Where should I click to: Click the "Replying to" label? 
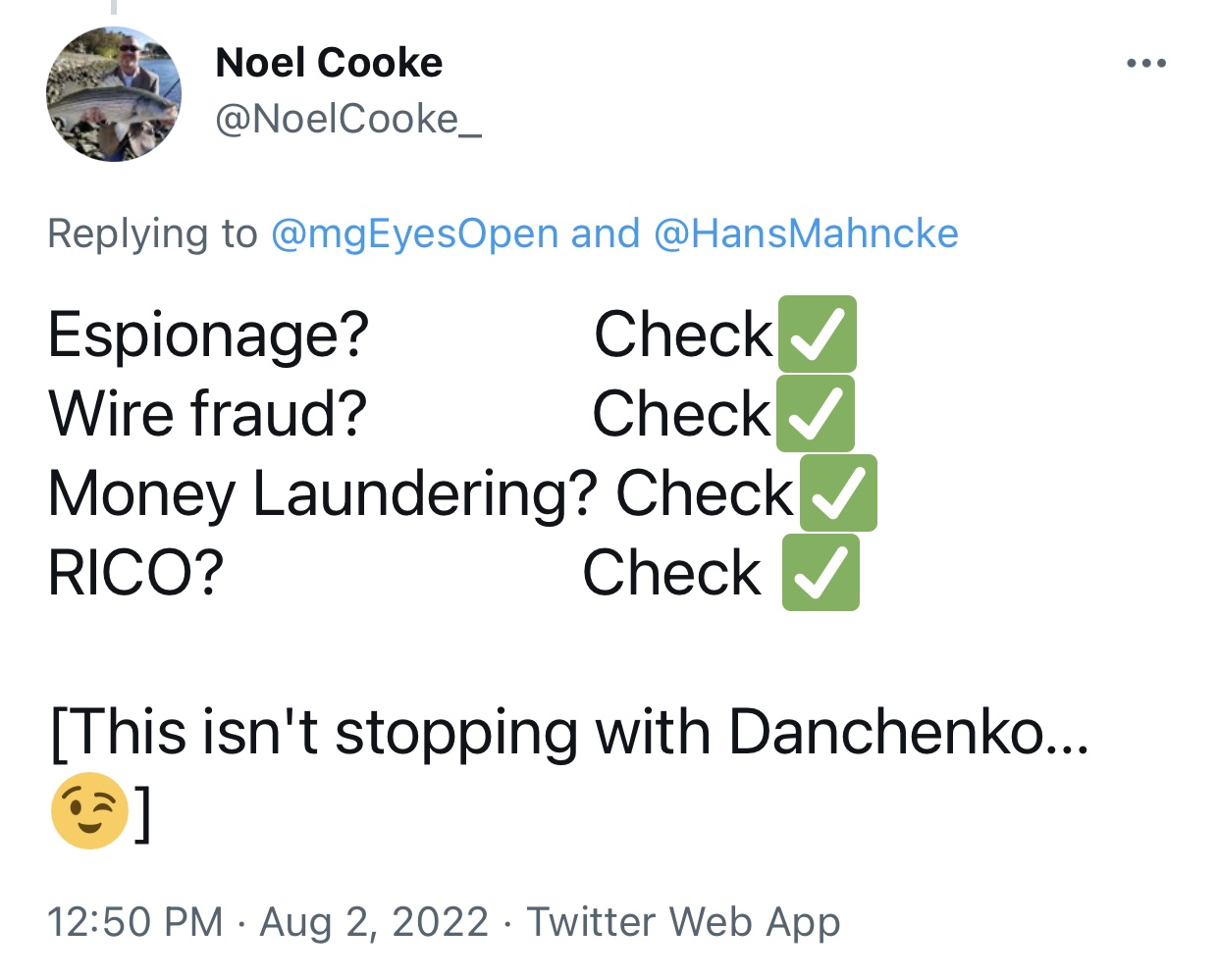(x=152, y=234)
